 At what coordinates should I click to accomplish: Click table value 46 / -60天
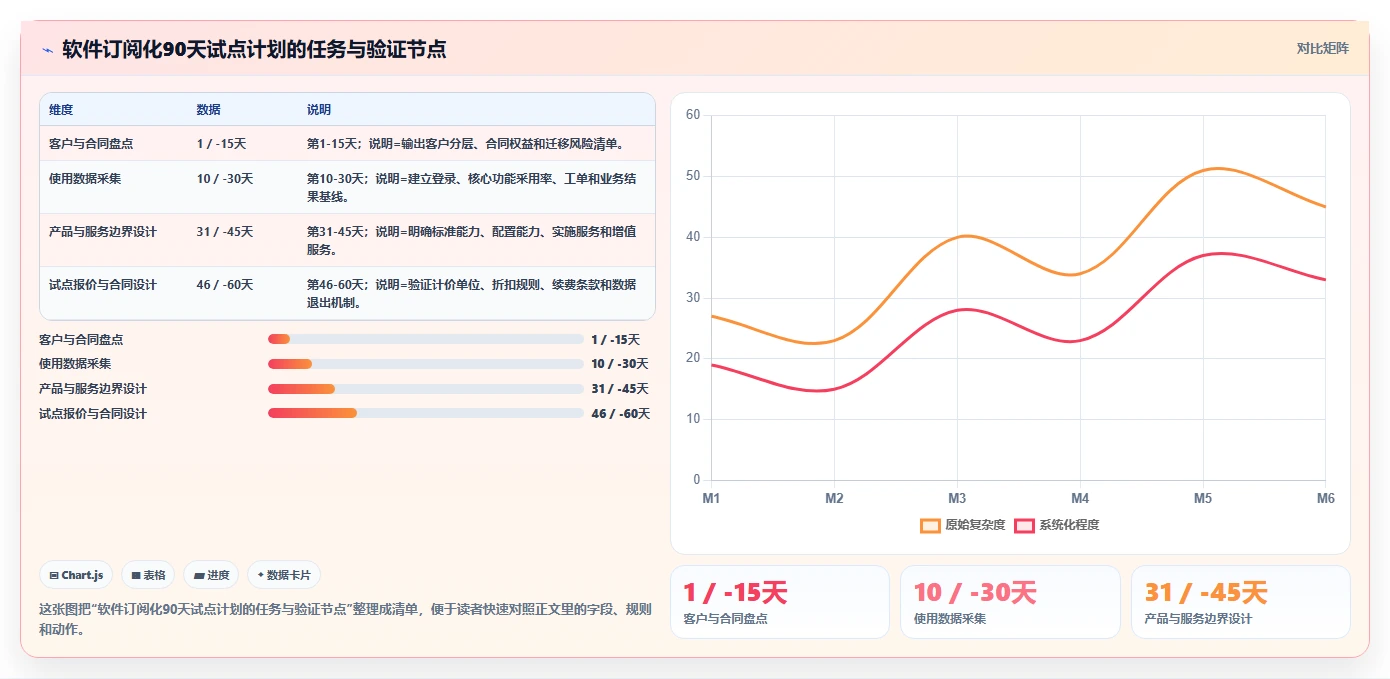click(225, 285)
